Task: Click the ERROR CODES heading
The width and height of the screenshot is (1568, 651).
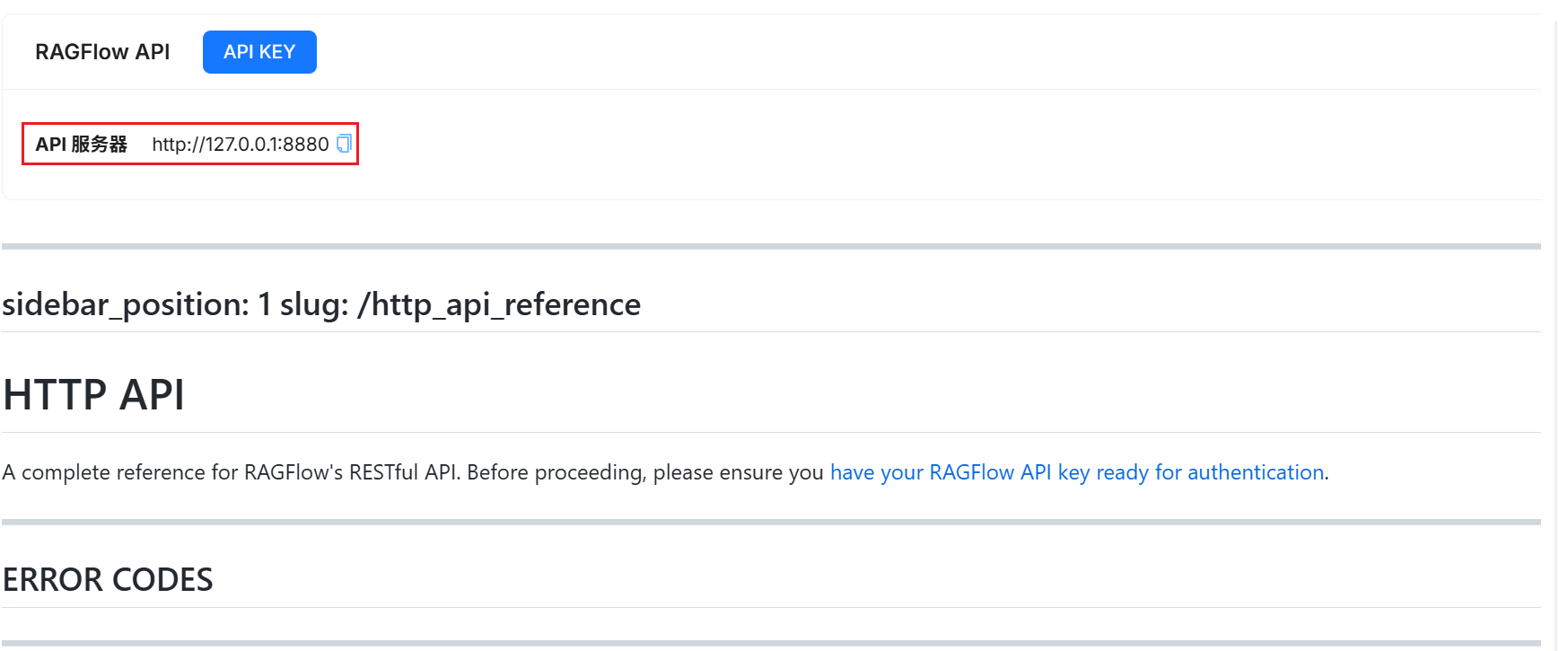Action: coord(108,580)
